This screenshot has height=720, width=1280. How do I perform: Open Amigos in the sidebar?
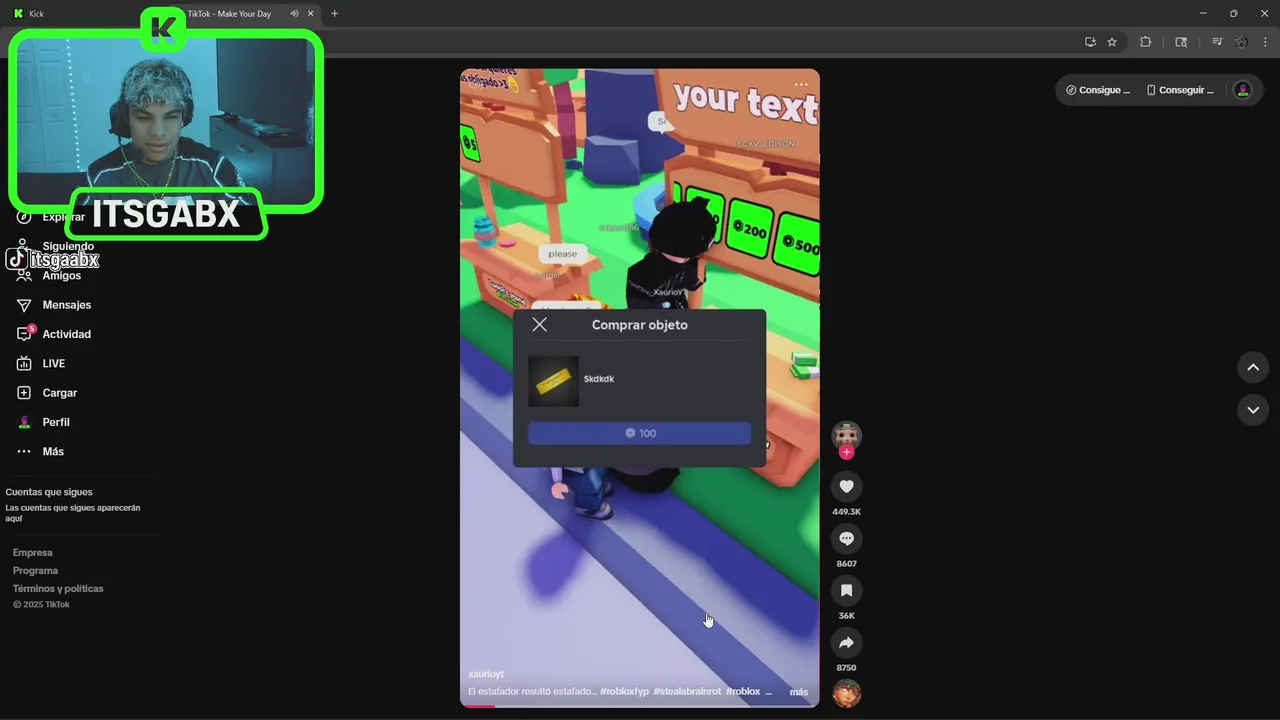tap(61, 276)
